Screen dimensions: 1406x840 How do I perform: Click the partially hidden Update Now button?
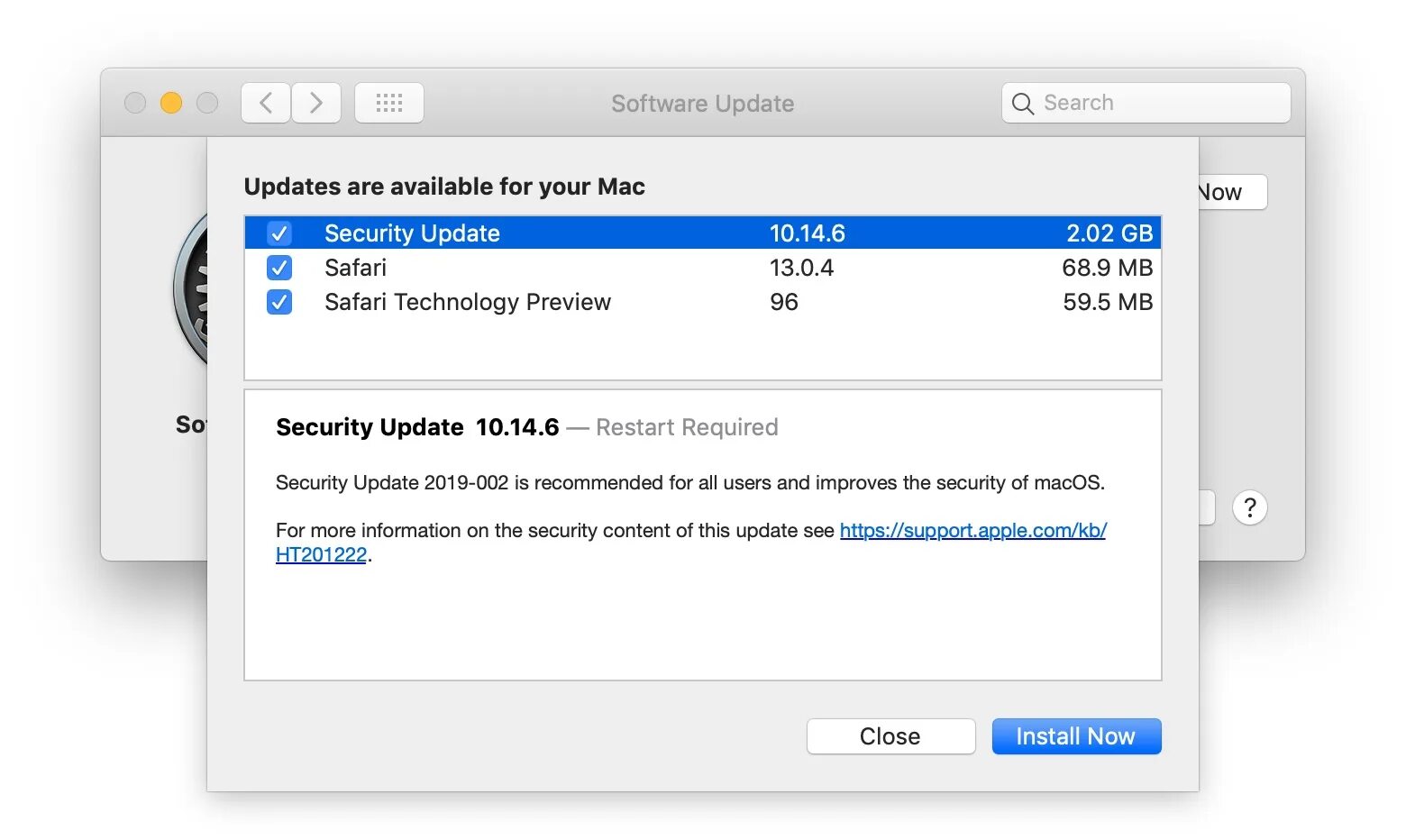pos(1231,192)
